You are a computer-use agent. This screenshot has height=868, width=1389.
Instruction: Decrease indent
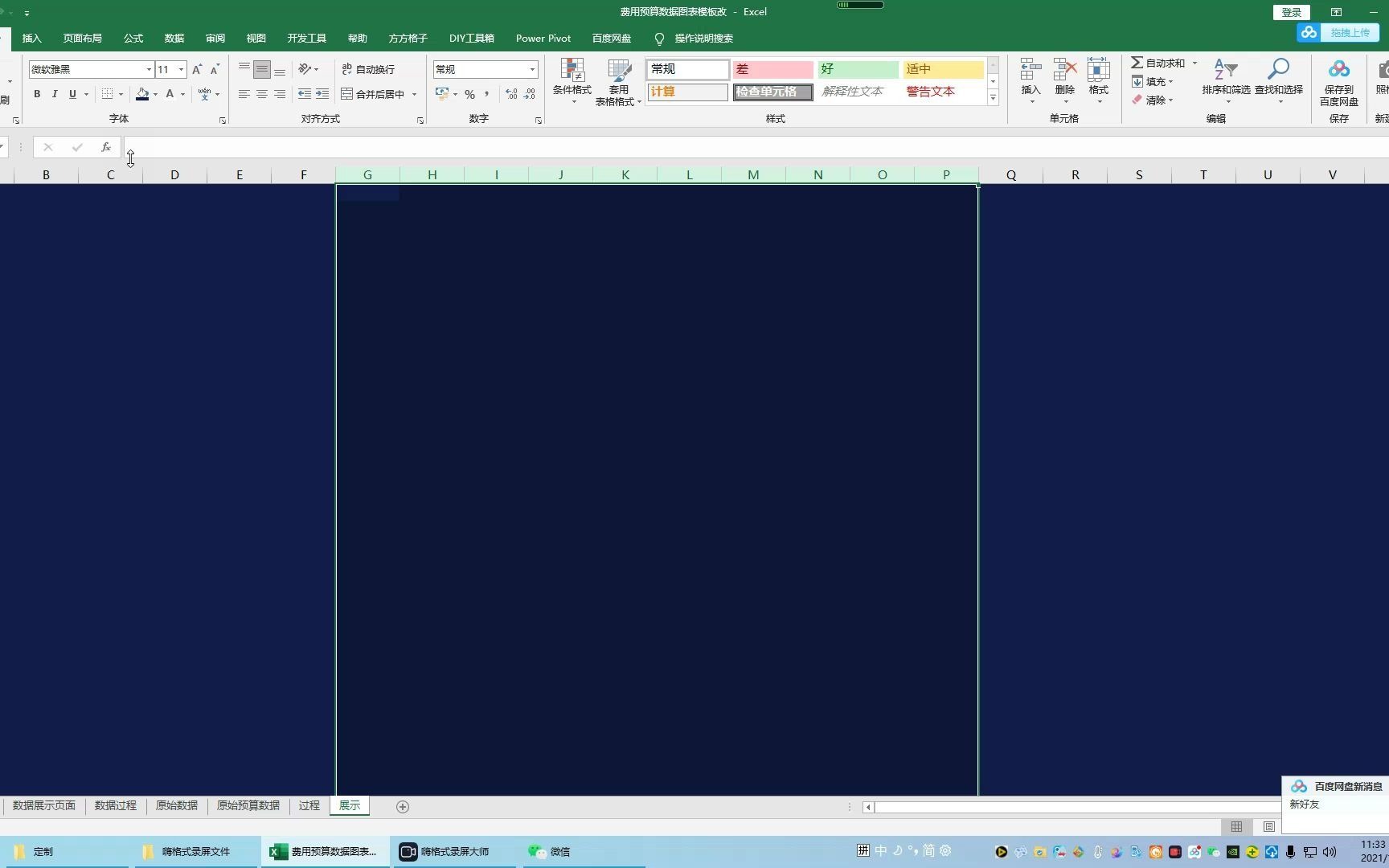[305, 94]
